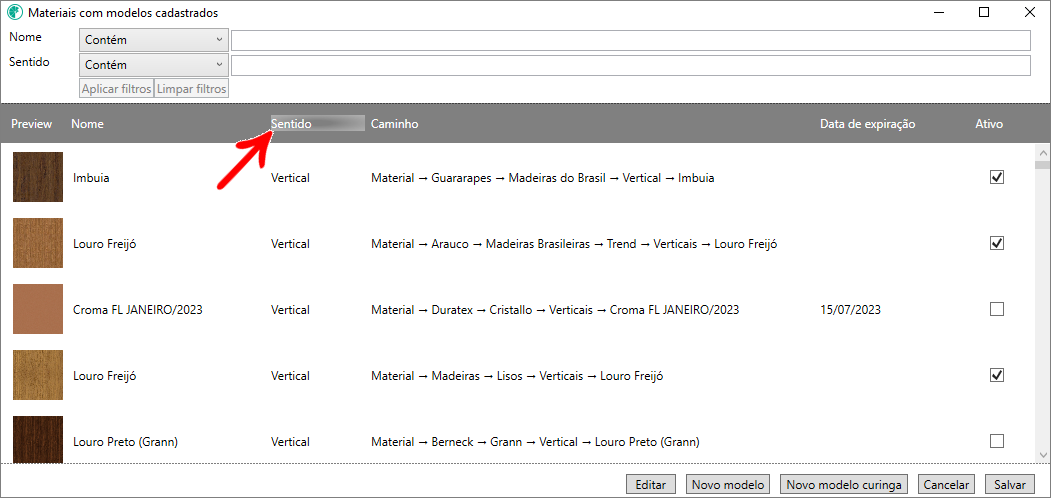Open the Nome filter condition dropdown
1052x498 pixels.
pyautogui.click(x=154, y=40)
